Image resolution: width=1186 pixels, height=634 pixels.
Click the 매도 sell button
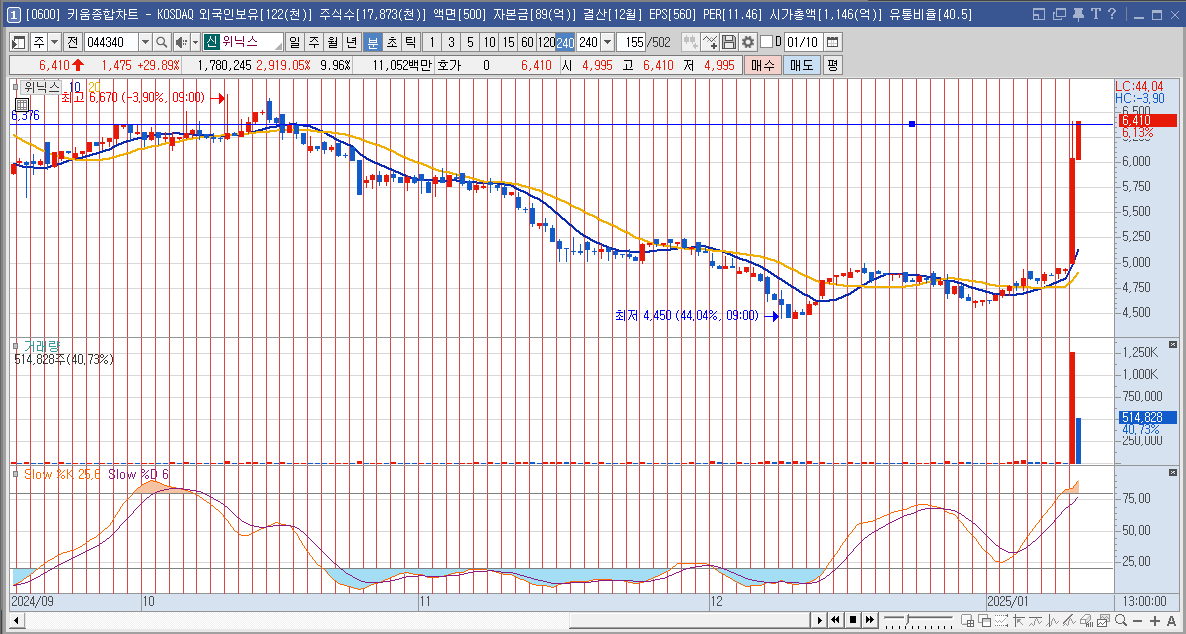tap(802, 65)
